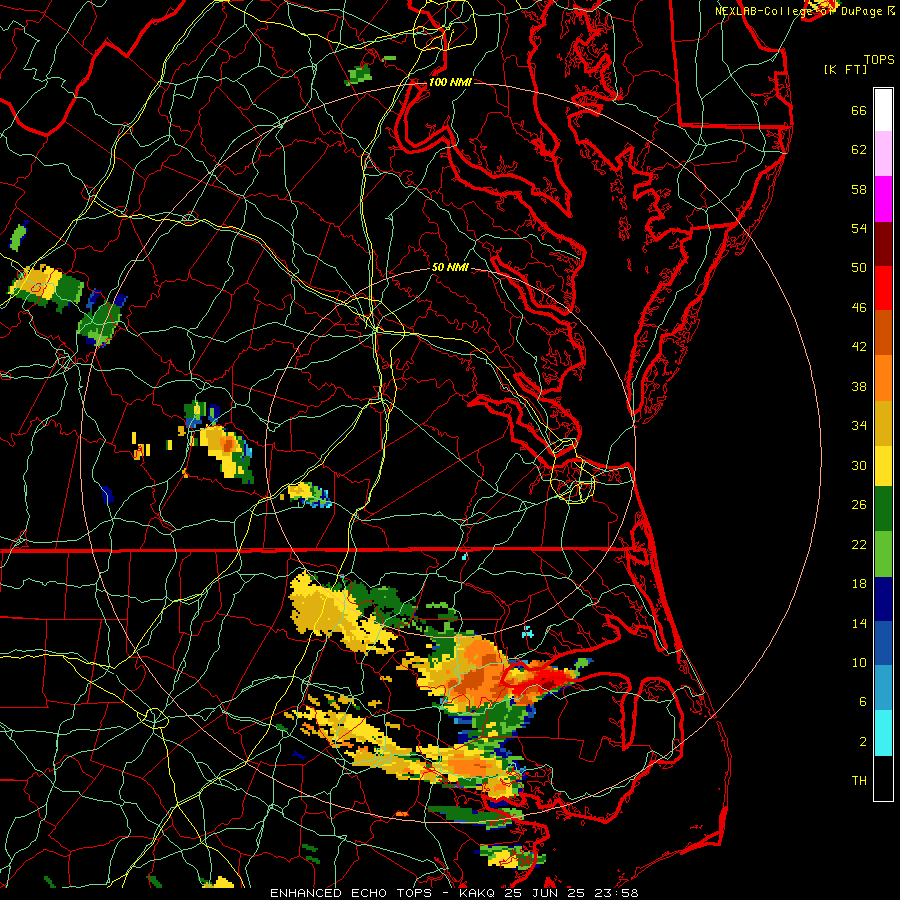900x900 pixels.
Task: Click the blue 10 kft legend swatch
Action: [883, 644]
